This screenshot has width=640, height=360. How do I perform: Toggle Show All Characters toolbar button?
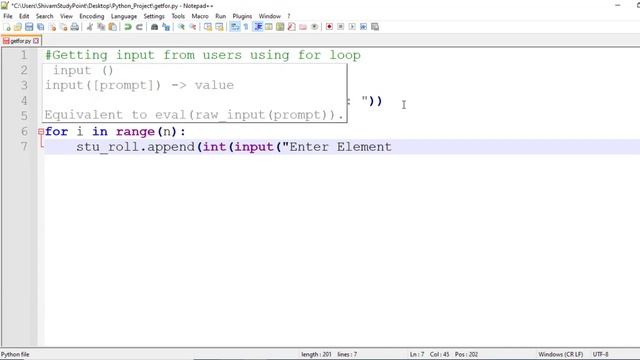pos(246,27)
